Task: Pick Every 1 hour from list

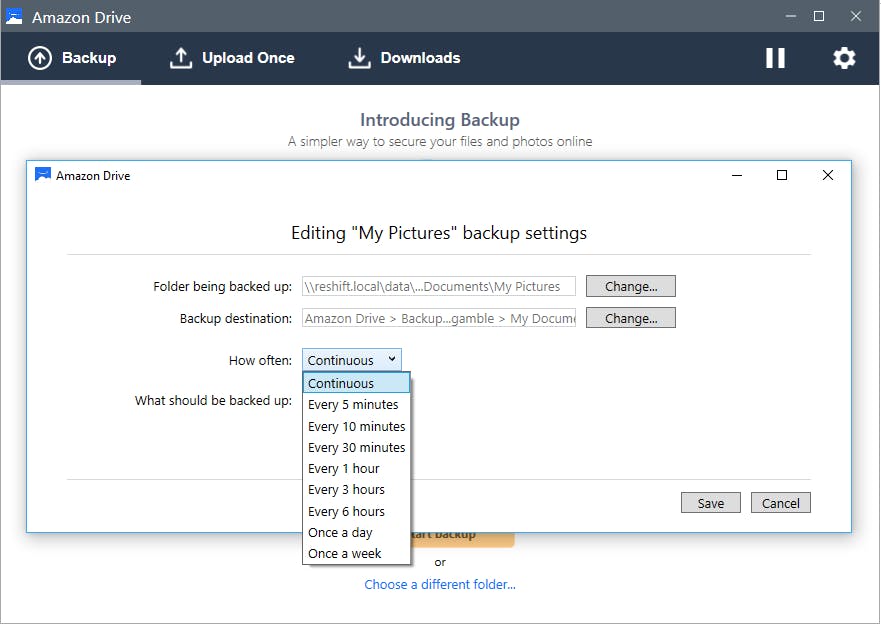Action: pos(343,469)
